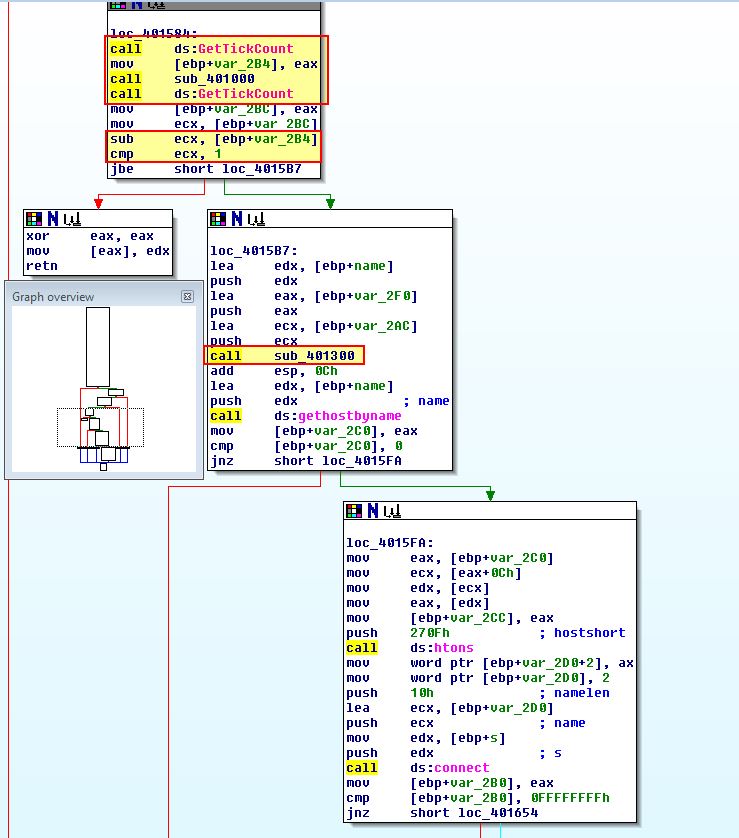The height and width of the screenshot is (838, 739).
Task: Select 'mov [ebp+var_2B4], eax' instruction
Action: (x=214, y=64)
